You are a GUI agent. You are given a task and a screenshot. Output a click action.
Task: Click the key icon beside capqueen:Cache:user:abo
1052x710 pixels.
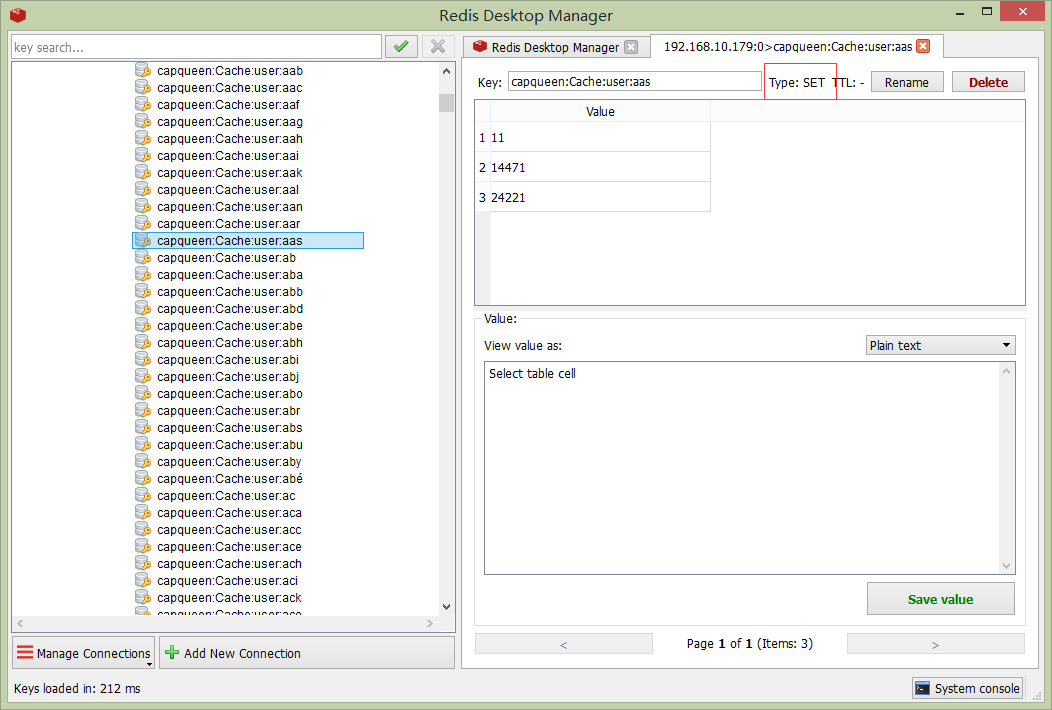pos(142,393)
